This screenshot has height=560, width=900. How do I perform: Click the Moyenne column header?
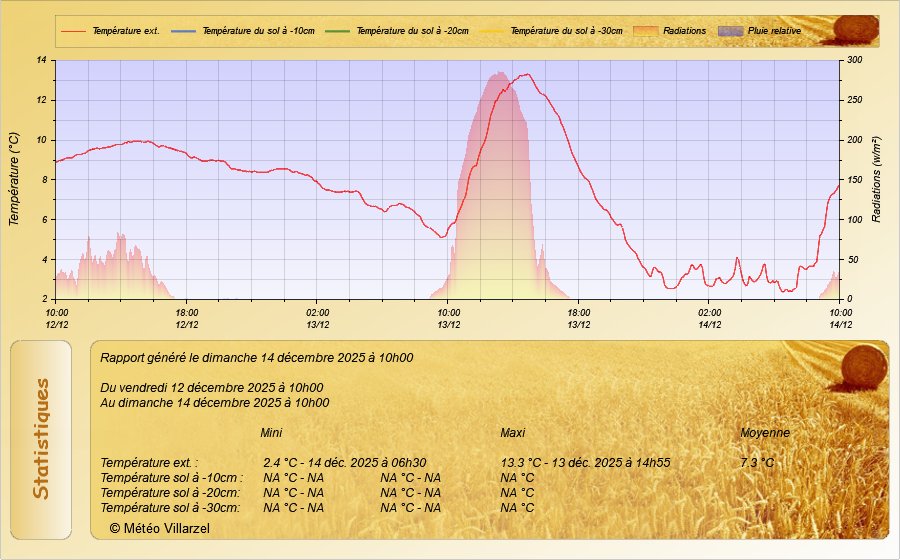(765, 433)
